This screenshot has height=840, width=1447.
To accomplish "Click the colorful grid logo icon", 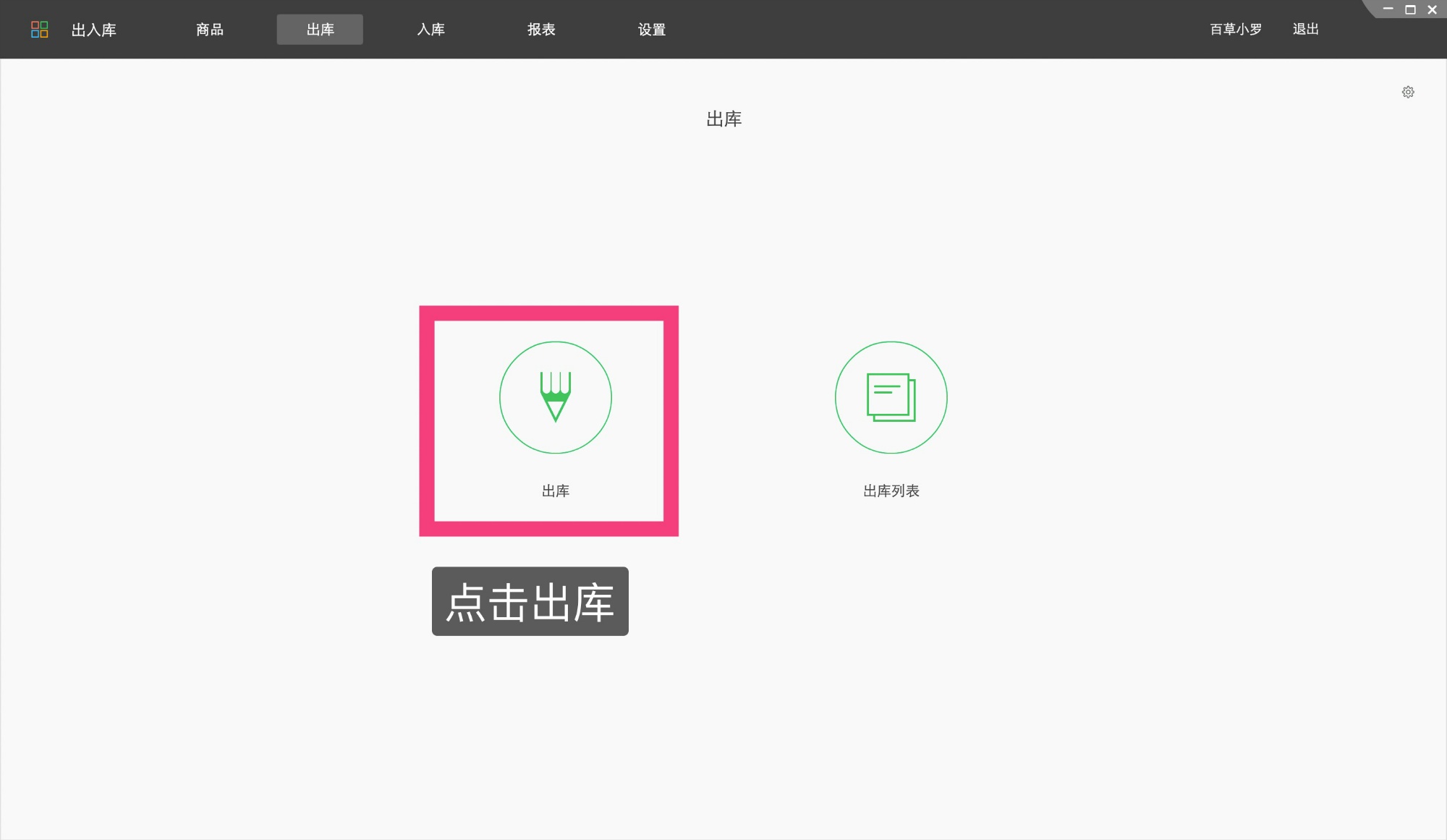I will (x=40, y=29).
